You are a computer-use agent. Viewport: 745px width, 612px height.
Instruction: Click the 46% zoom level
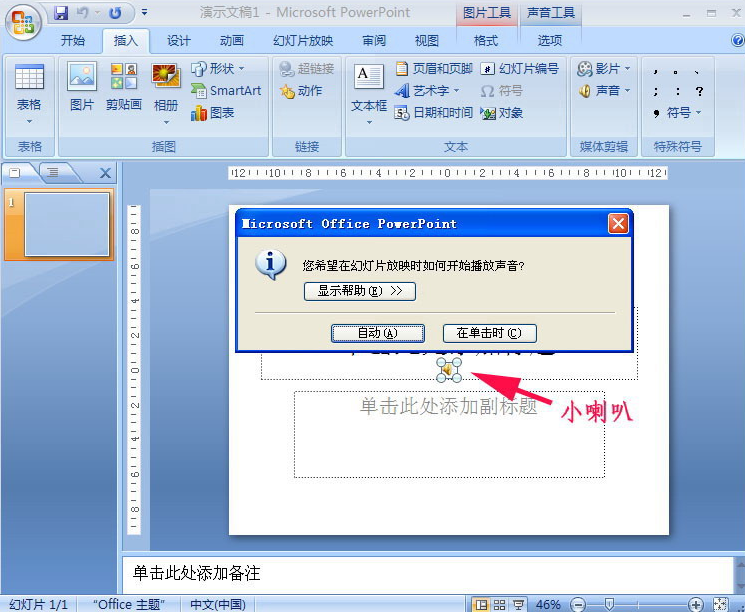click(x=548, y=604)
